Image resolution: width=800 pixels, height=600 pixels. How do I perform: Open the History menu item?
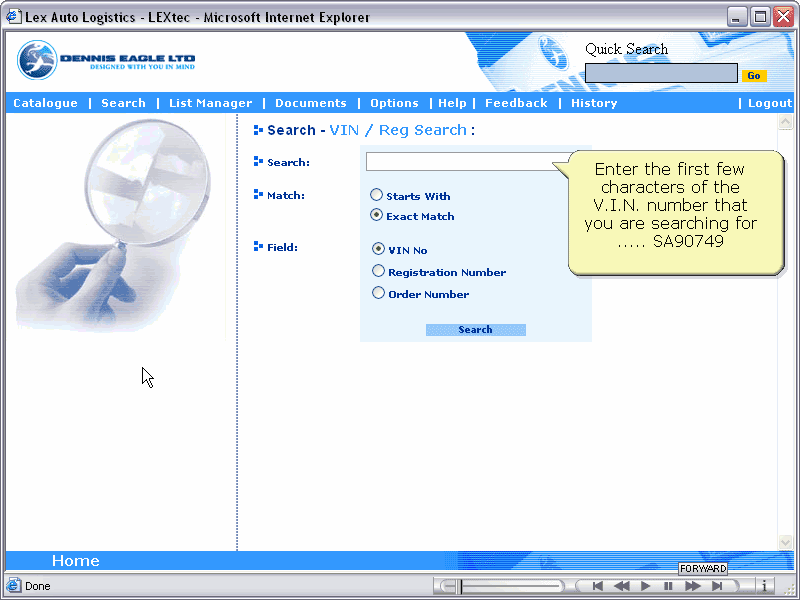point(594,103)
